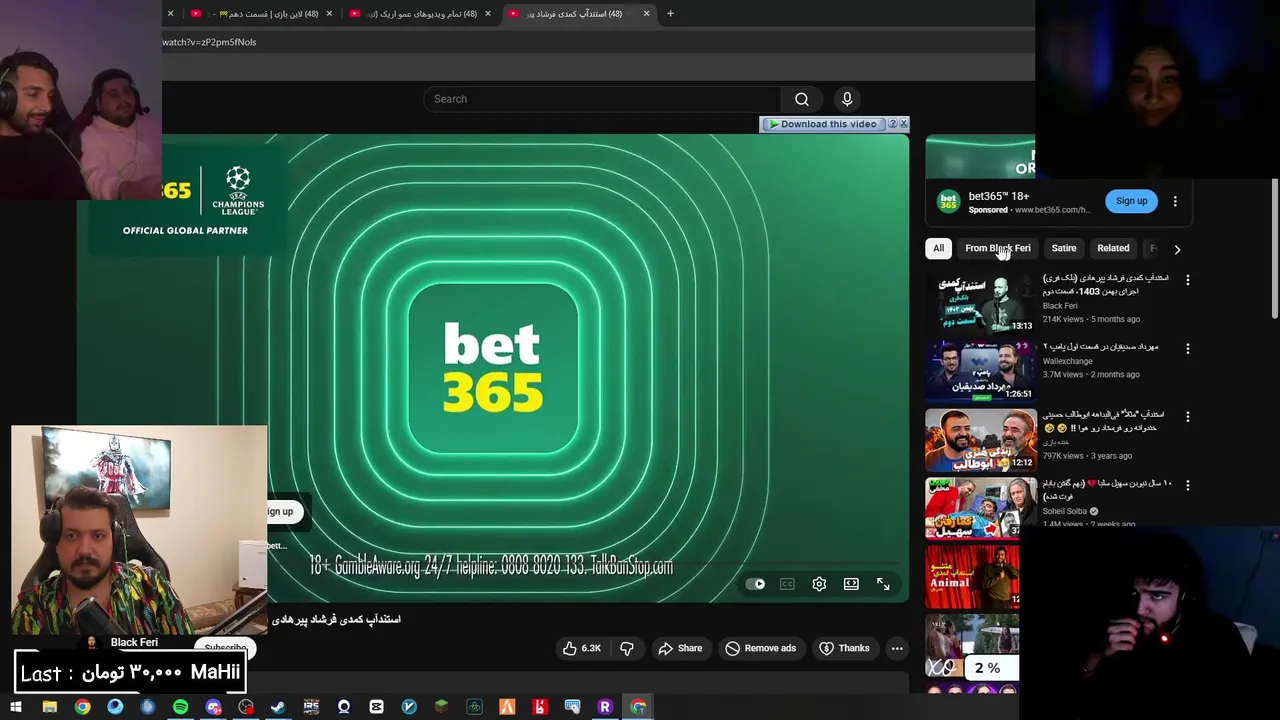The height and width of the screenshot is (720, 1280).
Task: Click Subscribe for Black Feri channel
Action: click(224, 647)
